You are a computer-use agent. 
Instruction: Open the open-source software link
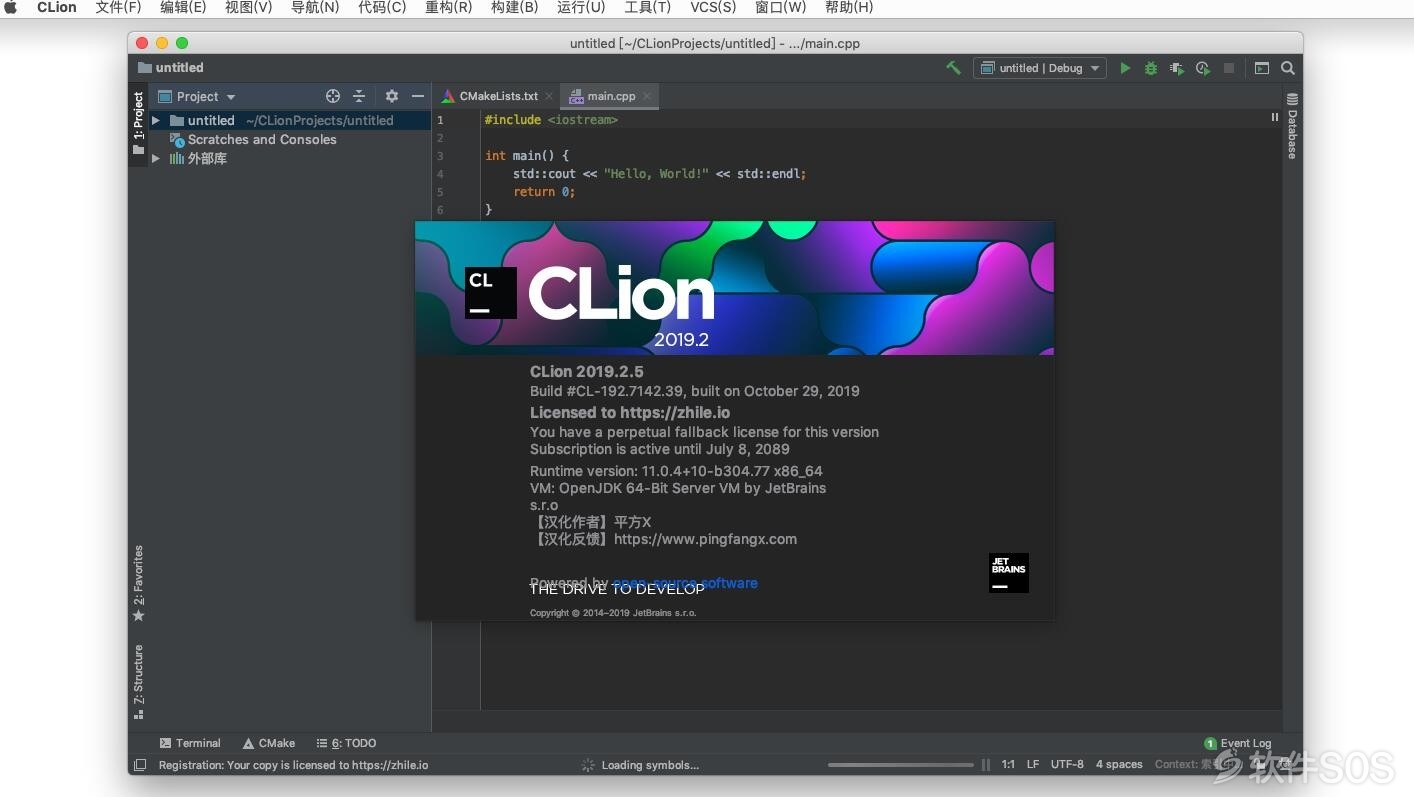[685, 583]
